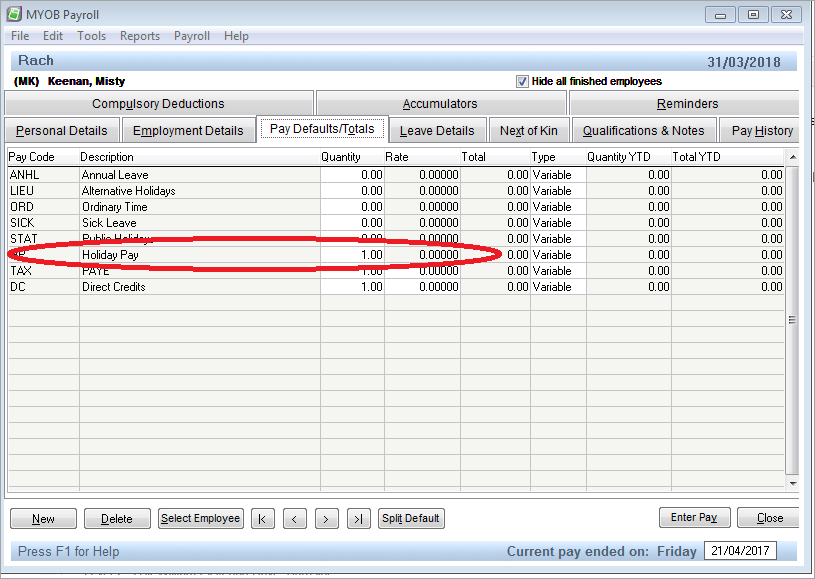Click Direct Credits quantity 1.00 cell

pos(352,287)
